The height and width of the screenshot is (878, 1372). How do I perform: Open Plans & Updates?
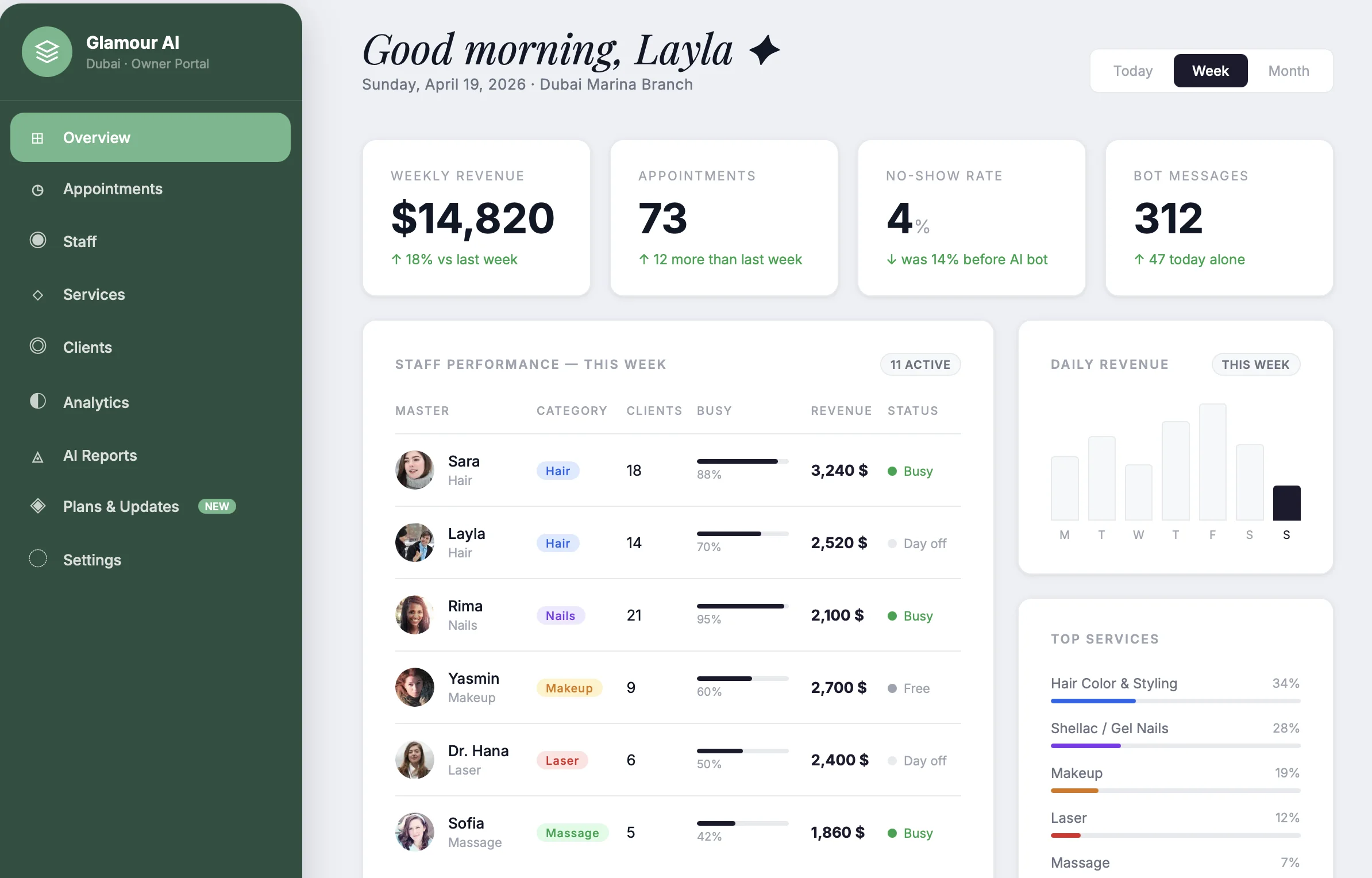tap(151, 506)
